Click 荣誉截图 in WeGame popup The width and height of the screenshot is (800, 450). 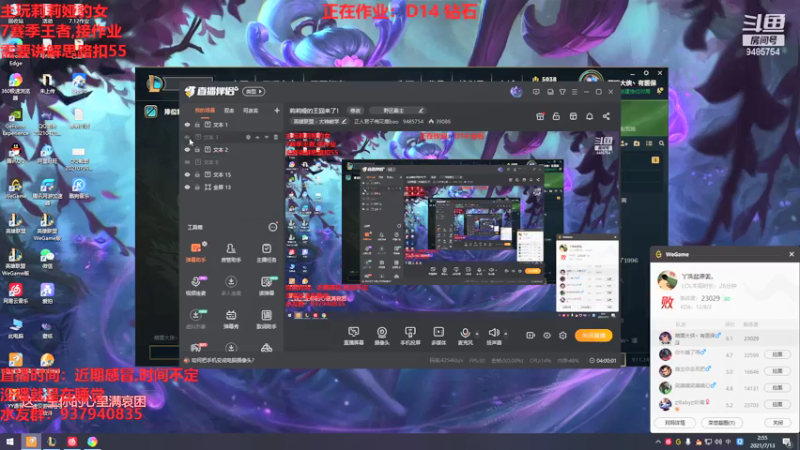tap(721, 422)
